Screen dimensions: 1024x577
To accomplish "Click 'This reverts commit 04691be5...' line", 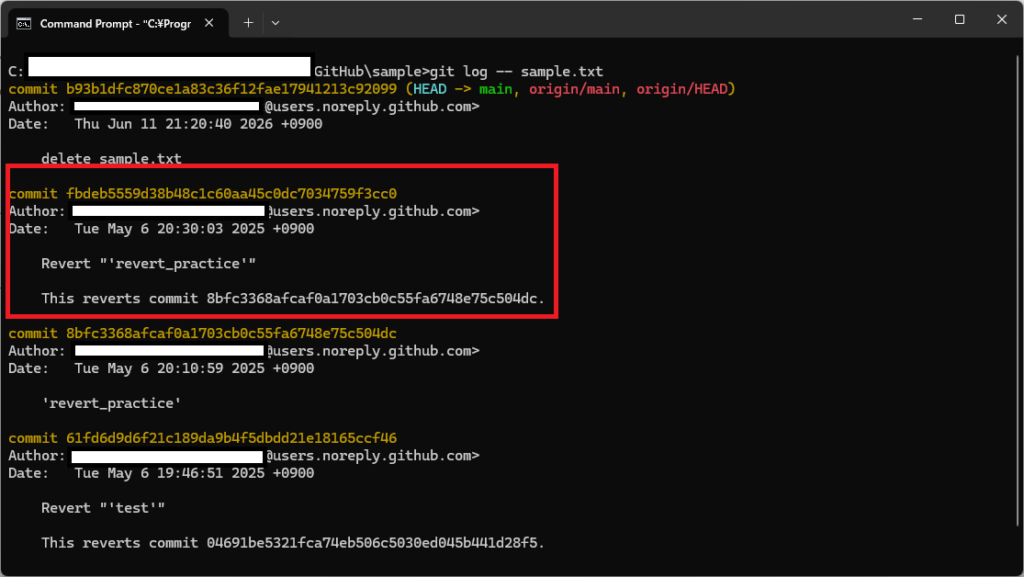I will 293,543.
